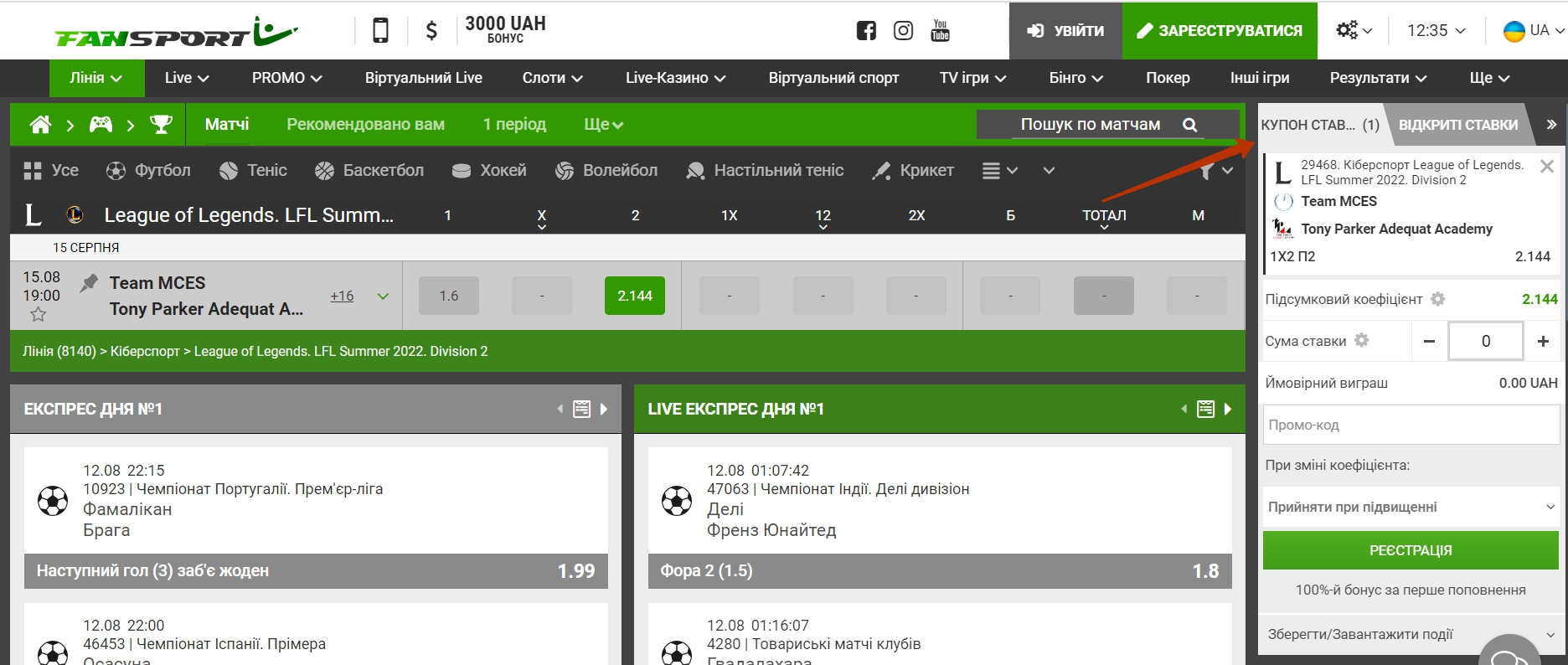
Task: Add Team MCES match to favorites star
Action: [x=39, y=315]
